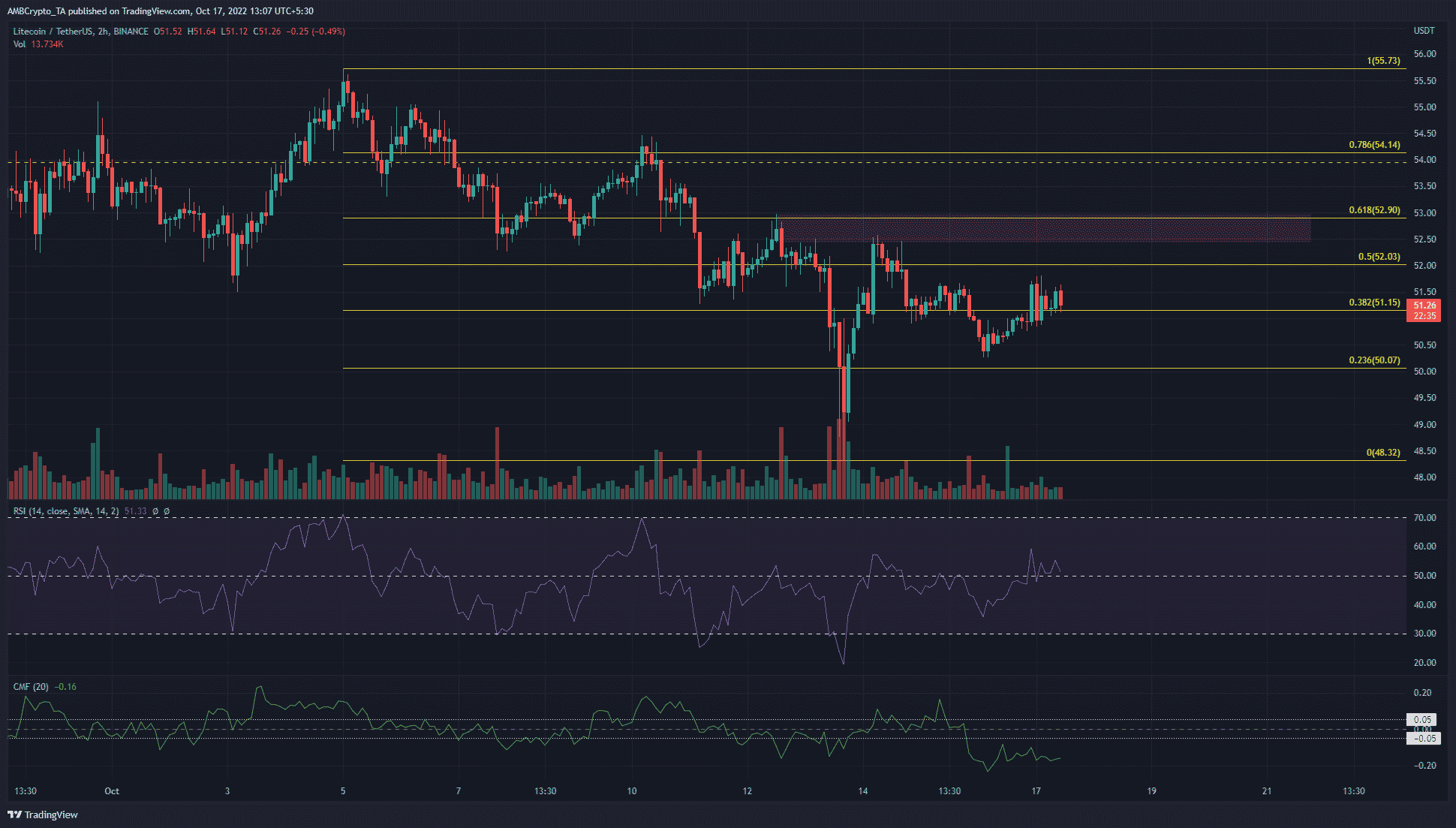Select the 30.00 level on RSI axis
Screen dimensions: 1456x828
pyautogui.click(x=1424, y=634)
